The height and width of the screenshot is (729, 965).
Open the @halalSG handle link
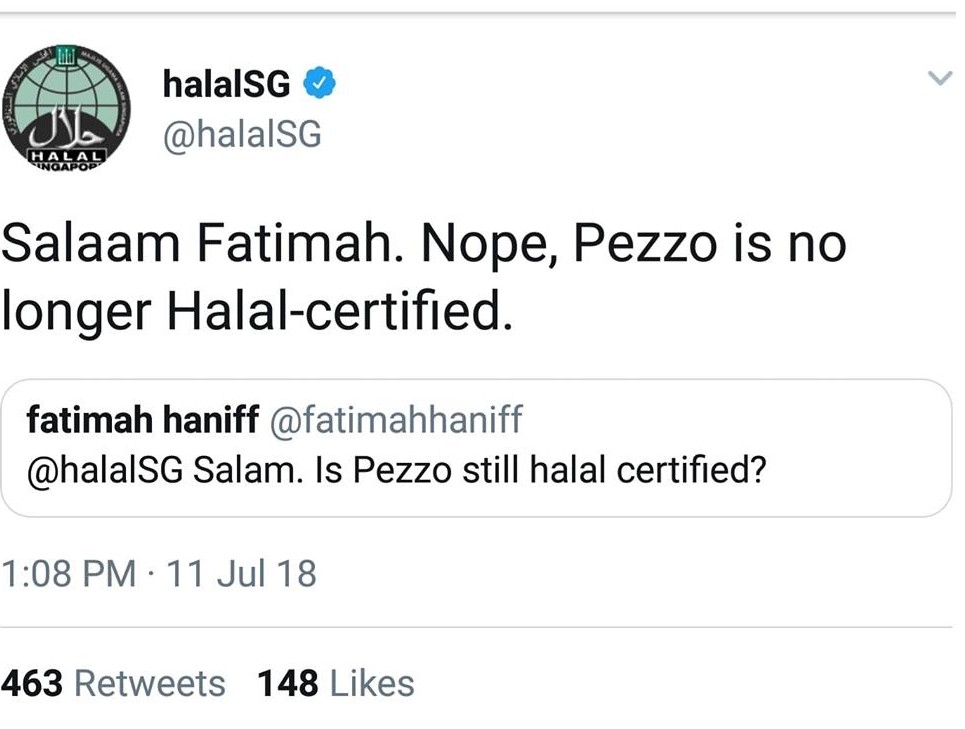tap(242, 134)
